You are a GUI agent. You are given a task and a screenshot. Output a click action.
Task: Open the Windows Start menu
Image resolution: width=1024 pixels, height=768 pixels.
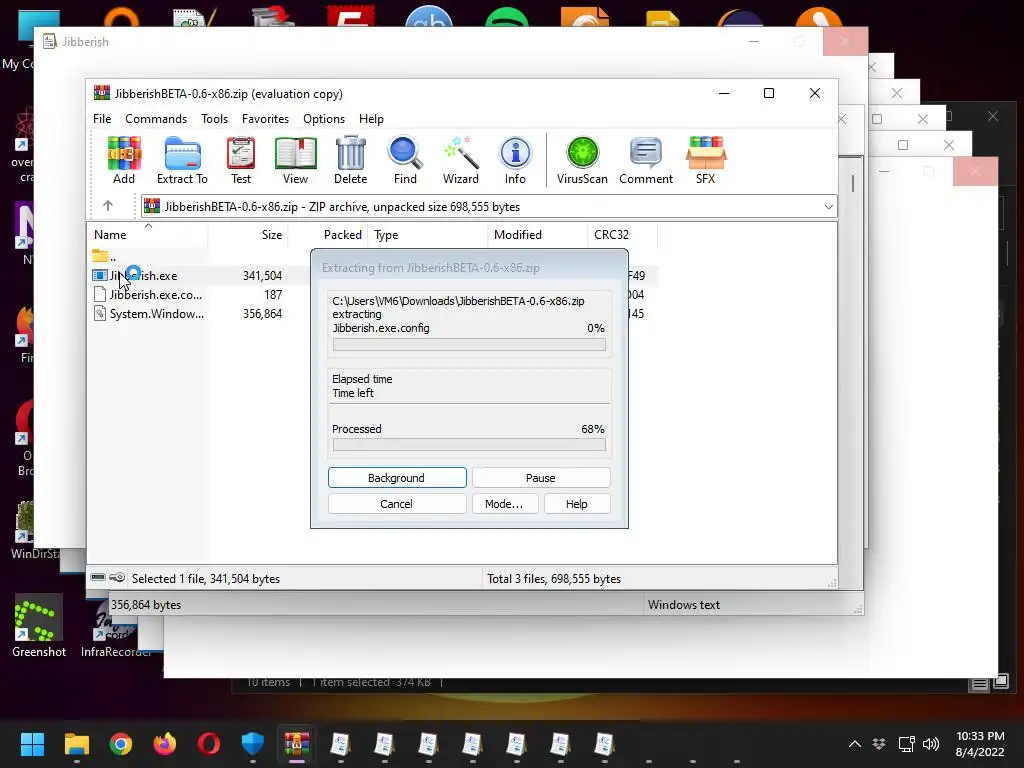pos(32,744)
